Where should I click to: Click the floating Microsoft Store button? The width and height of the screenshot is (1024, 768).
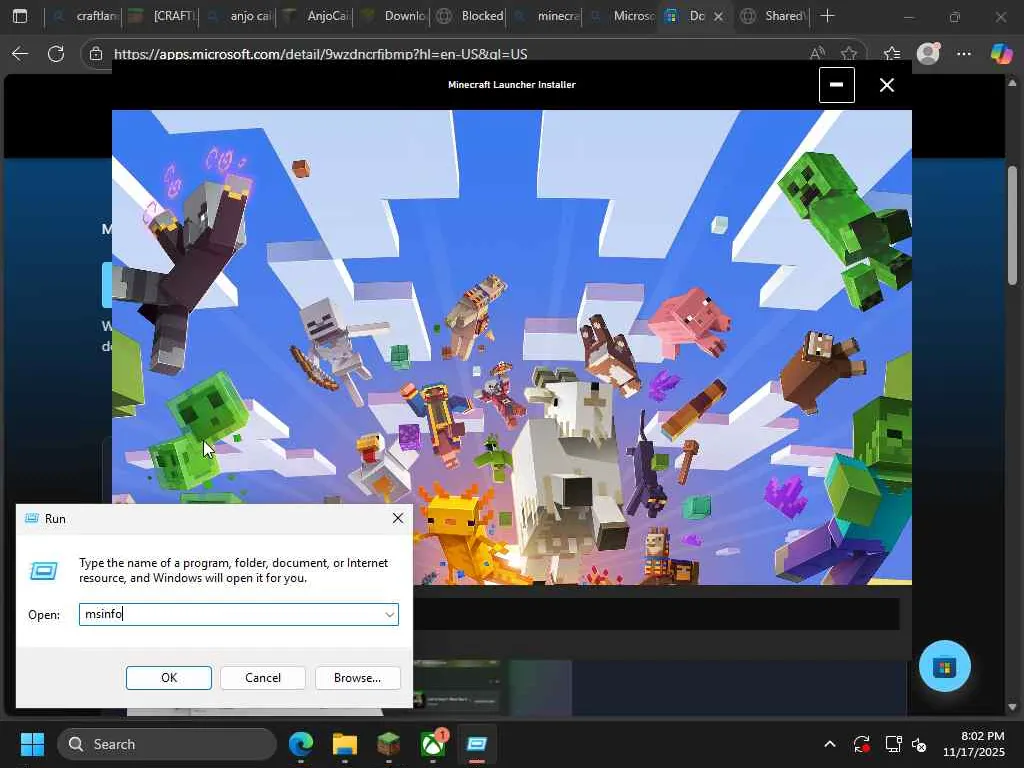(944, 667)
